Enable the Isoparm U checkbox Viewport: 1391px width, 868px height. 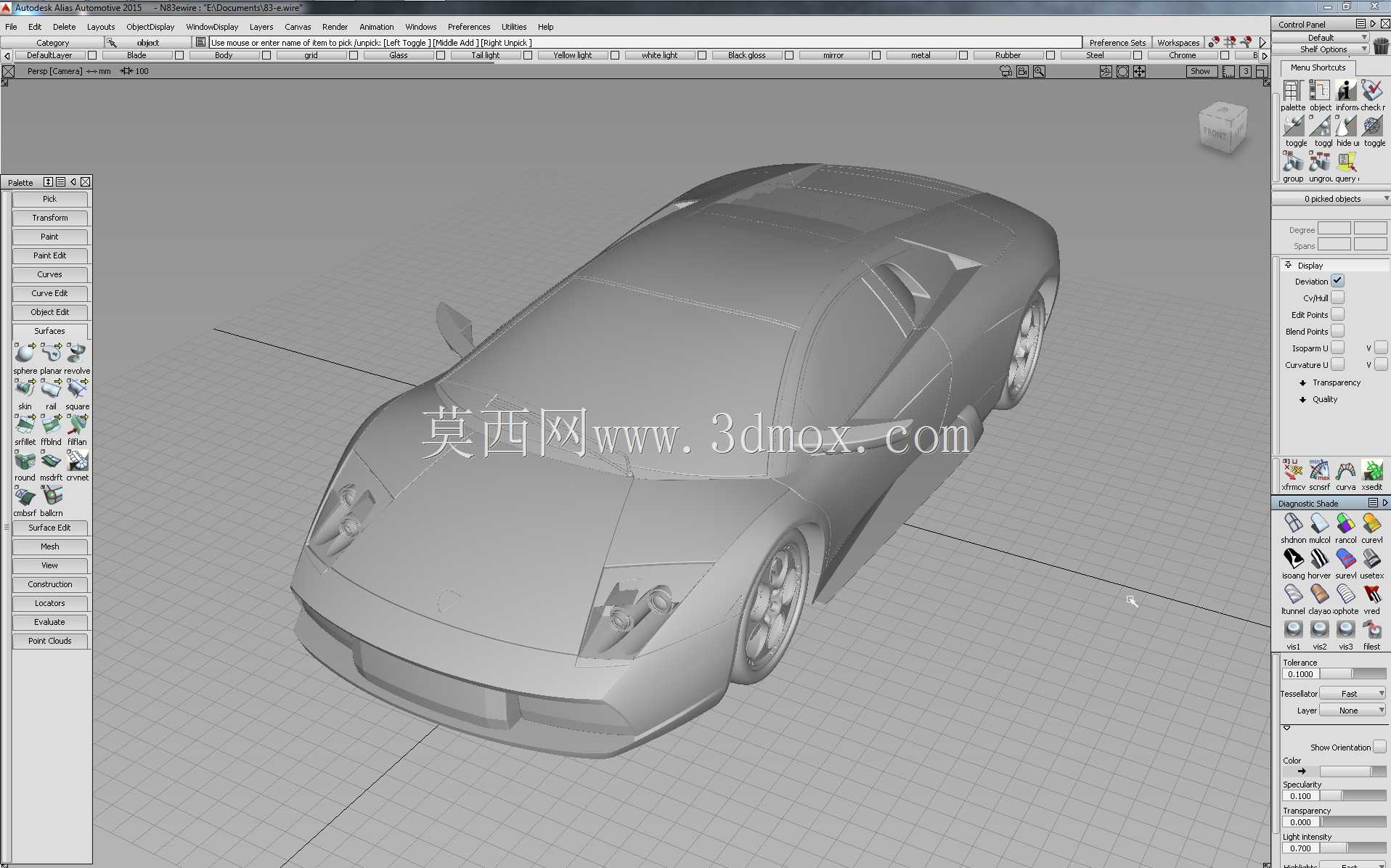[x=1337, y=348]
